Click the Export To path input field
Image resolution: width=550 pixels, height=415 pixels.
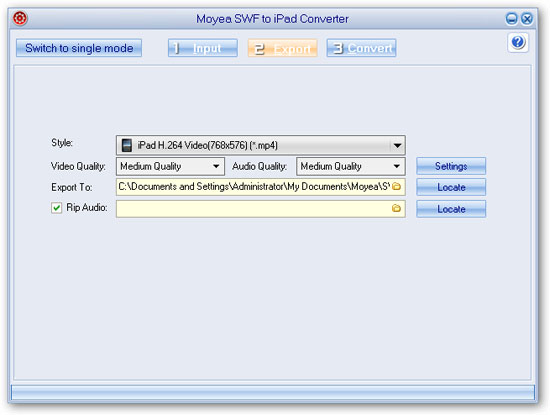261,187
